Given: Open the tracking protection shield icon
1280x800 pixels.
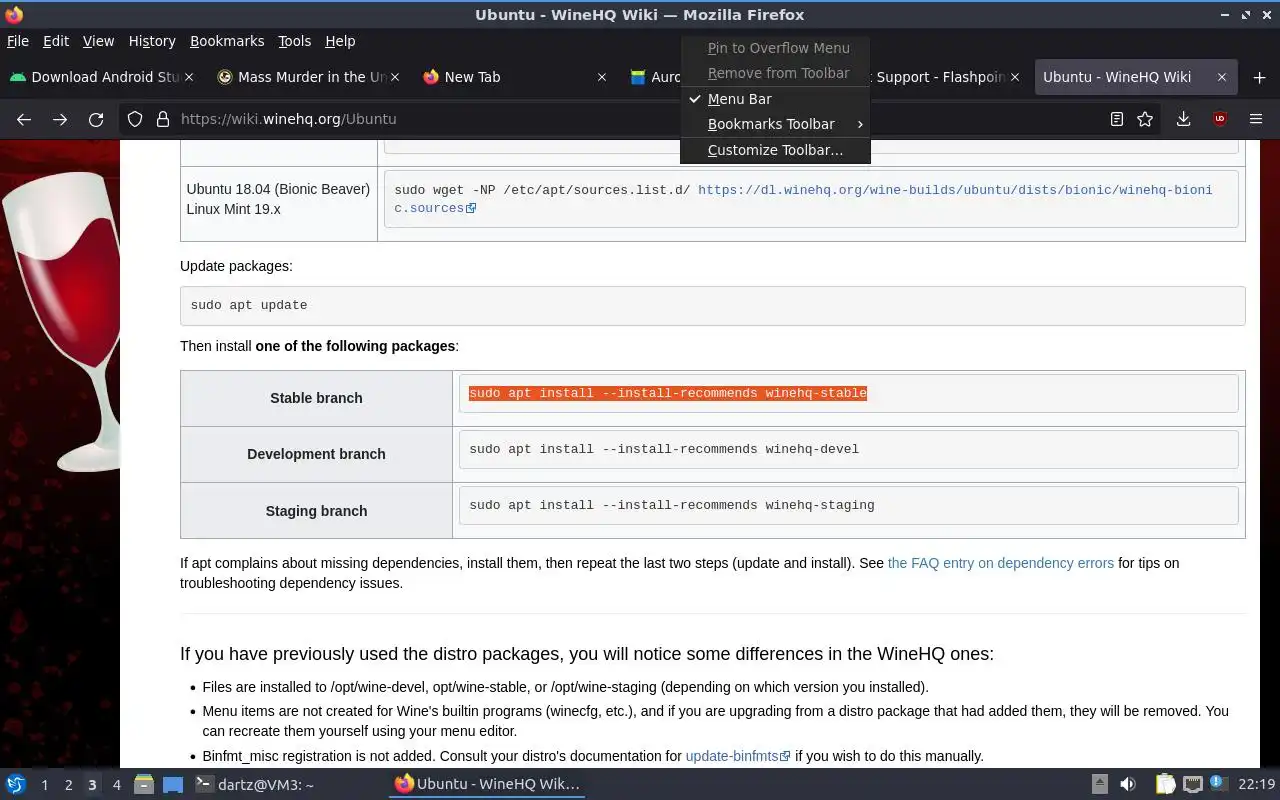Looking at the screenshot, I should coord(135,119).
